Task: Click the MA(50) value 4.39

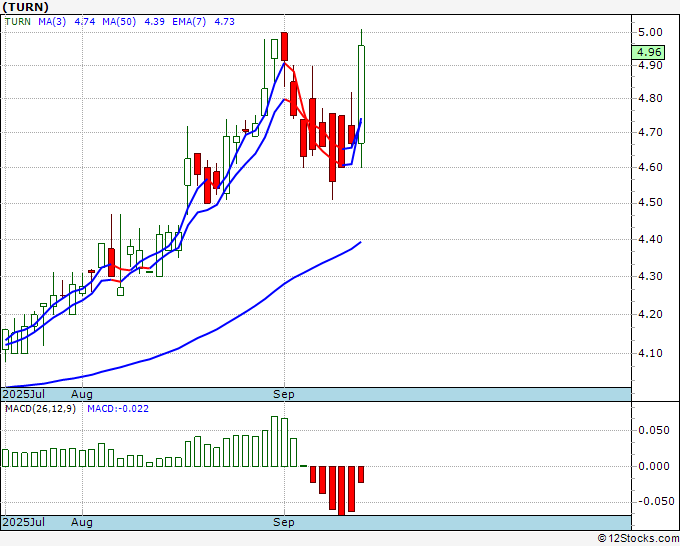Action: [x=154, y=22]
